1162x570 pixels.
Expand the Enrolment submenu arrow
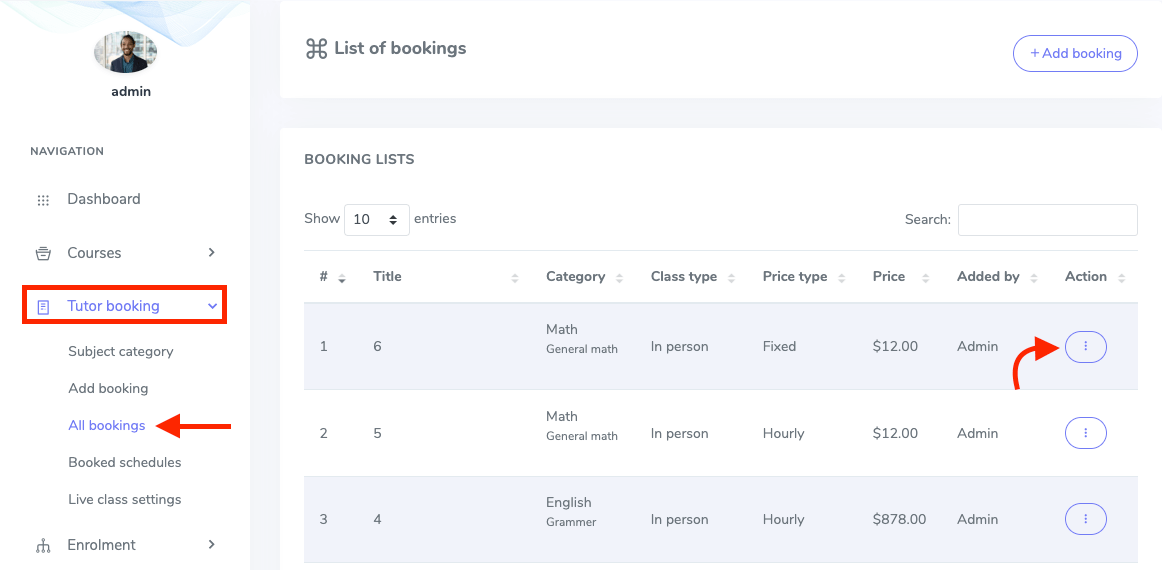tap(212, 544)
